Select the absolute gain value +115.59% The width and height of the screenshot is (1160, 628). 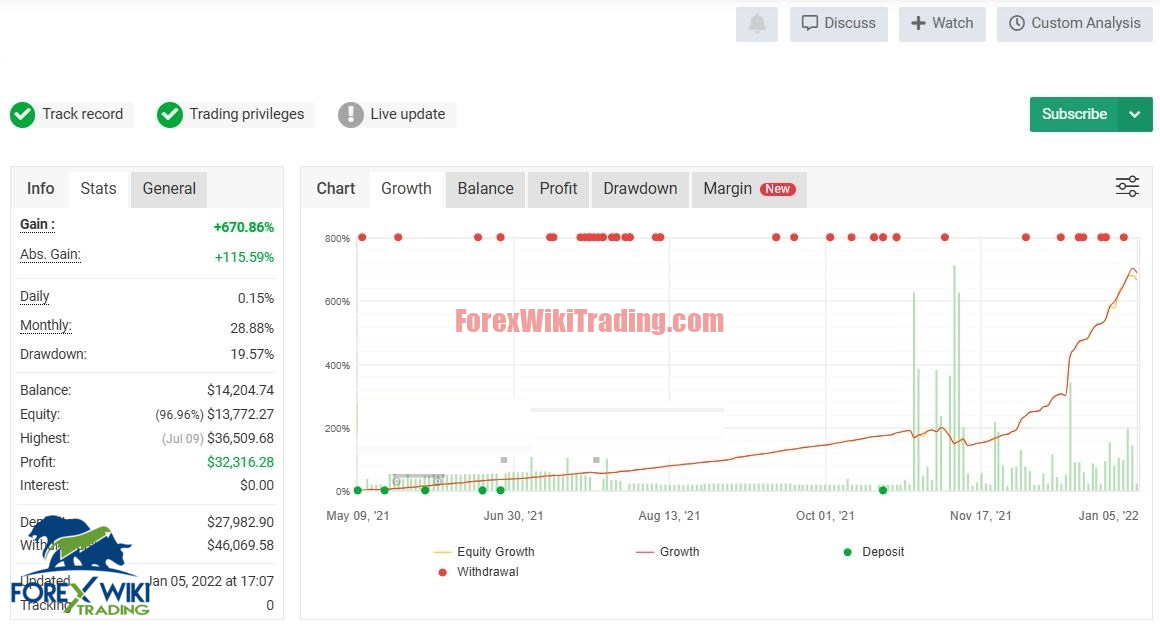coord(244,257)
